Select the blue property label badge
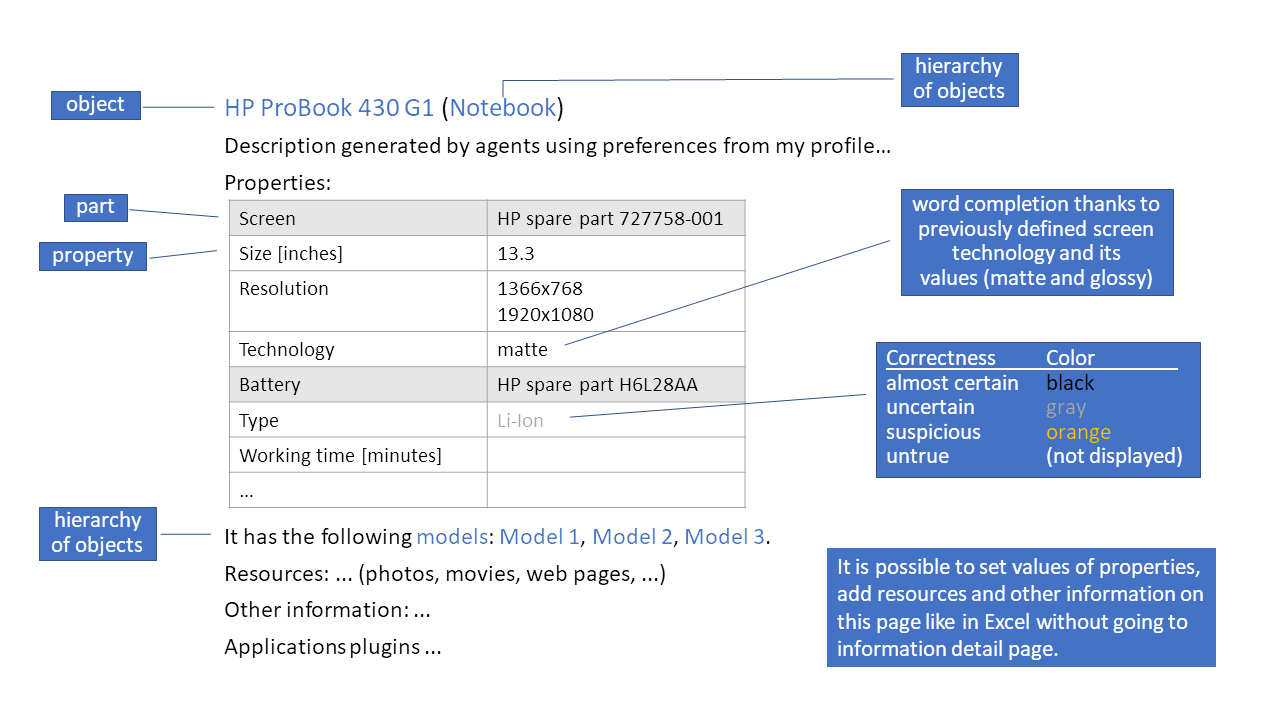The width and height of the screenshot is (1280, 720). point(92,256)
